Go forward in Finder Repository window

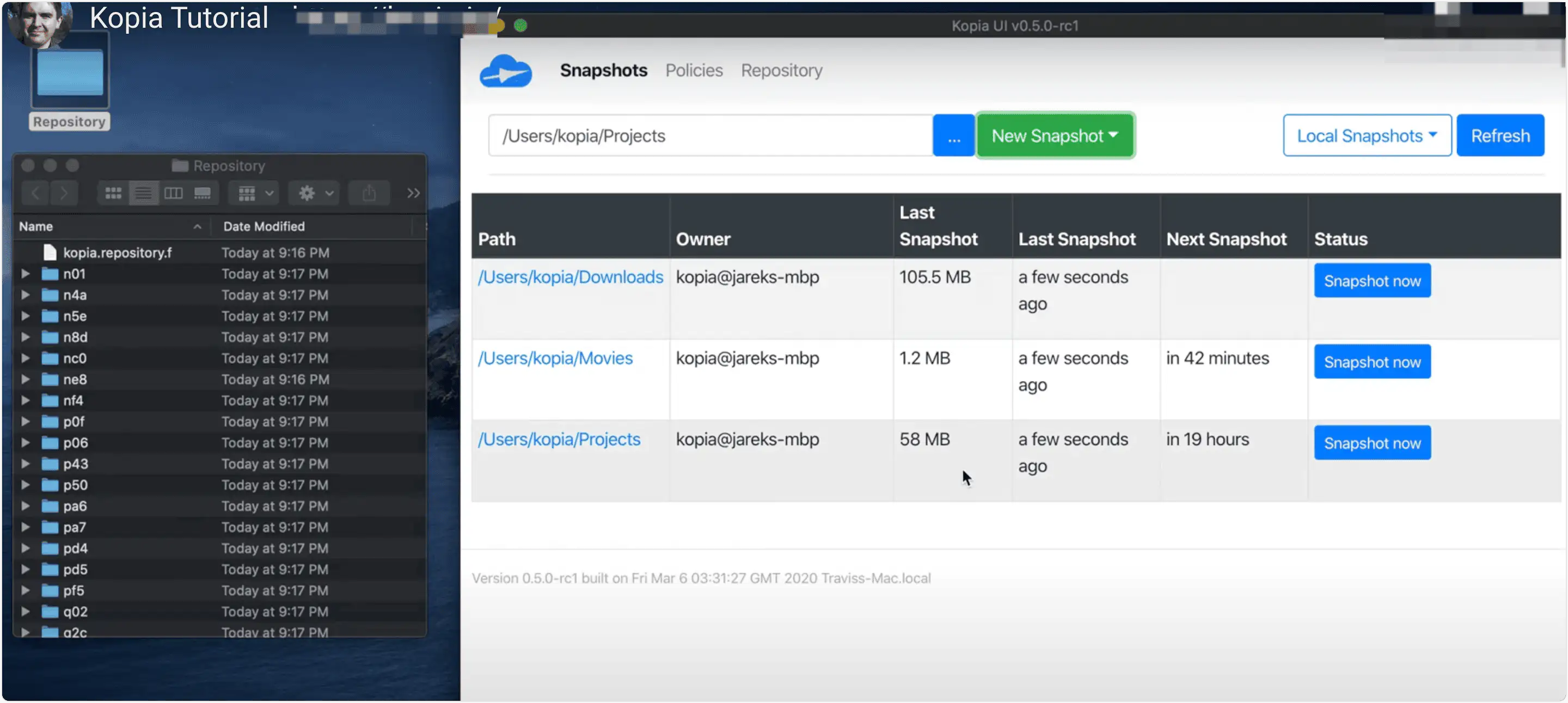point(63,193)
